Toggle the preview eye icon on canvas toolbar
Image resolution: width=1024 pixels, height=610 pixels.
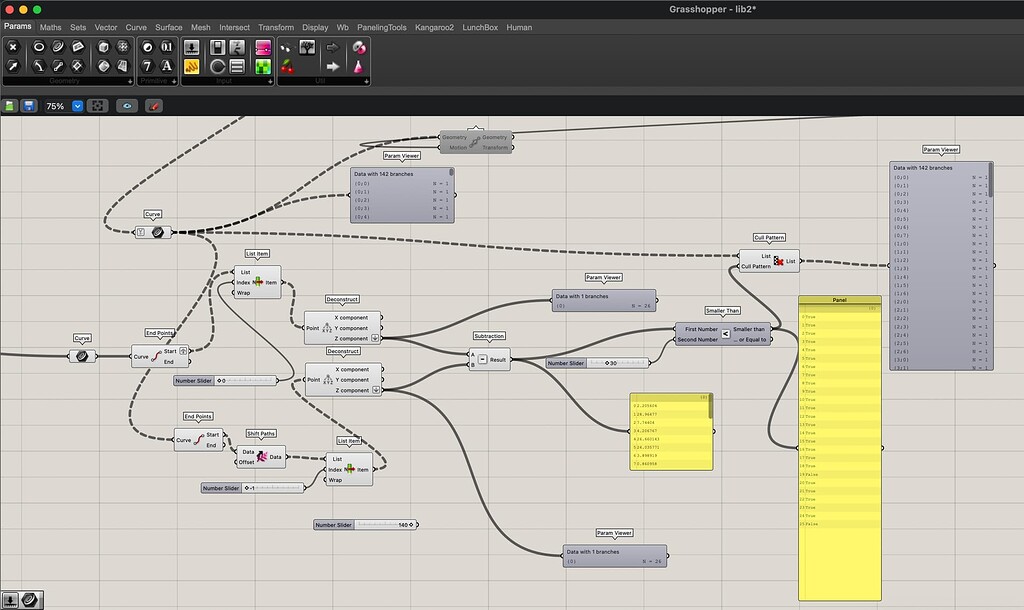[x=126, y=105]
